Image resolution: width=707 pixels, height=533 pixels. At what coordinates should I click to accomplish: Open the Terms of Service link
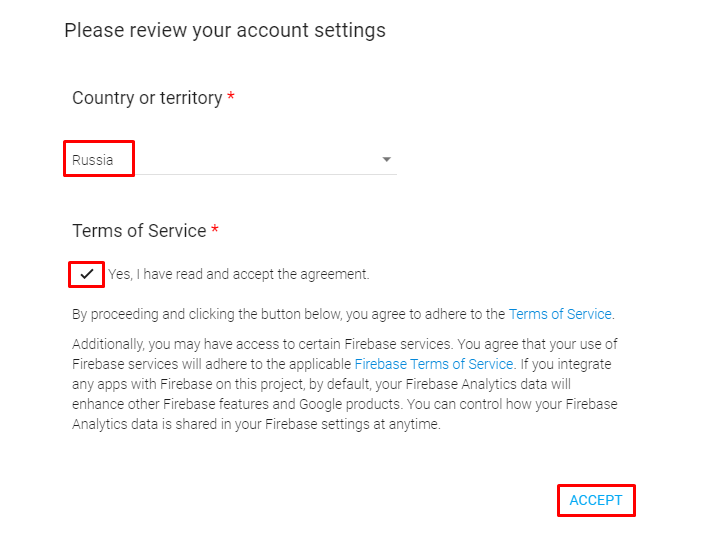[560, 314]
